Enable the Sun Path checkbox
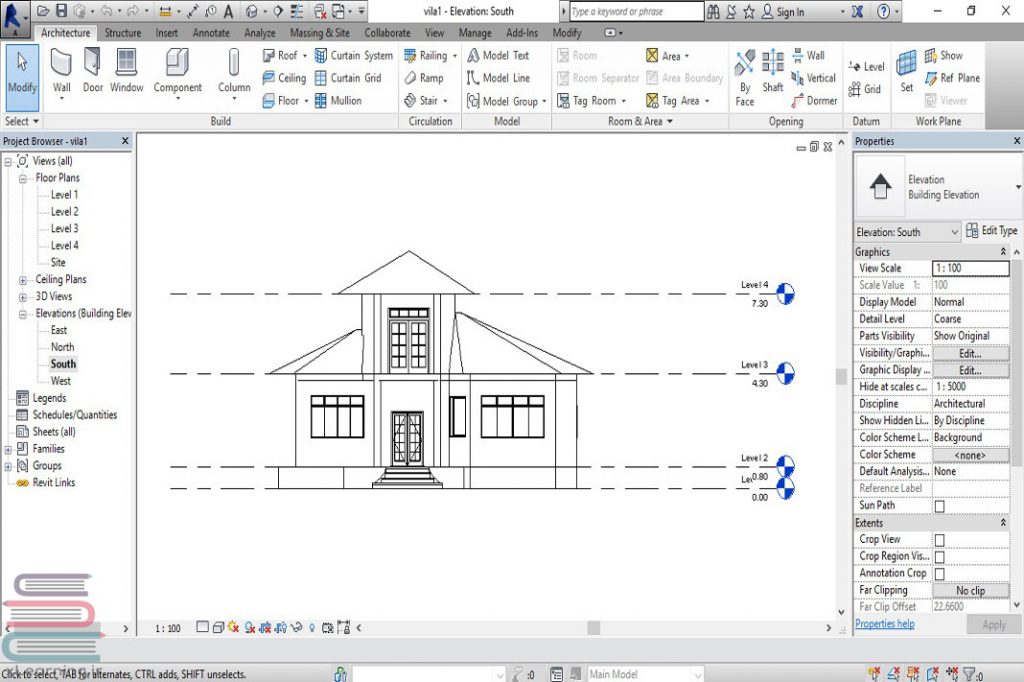This screenshot has width=1024, height=682. [939, 506]
